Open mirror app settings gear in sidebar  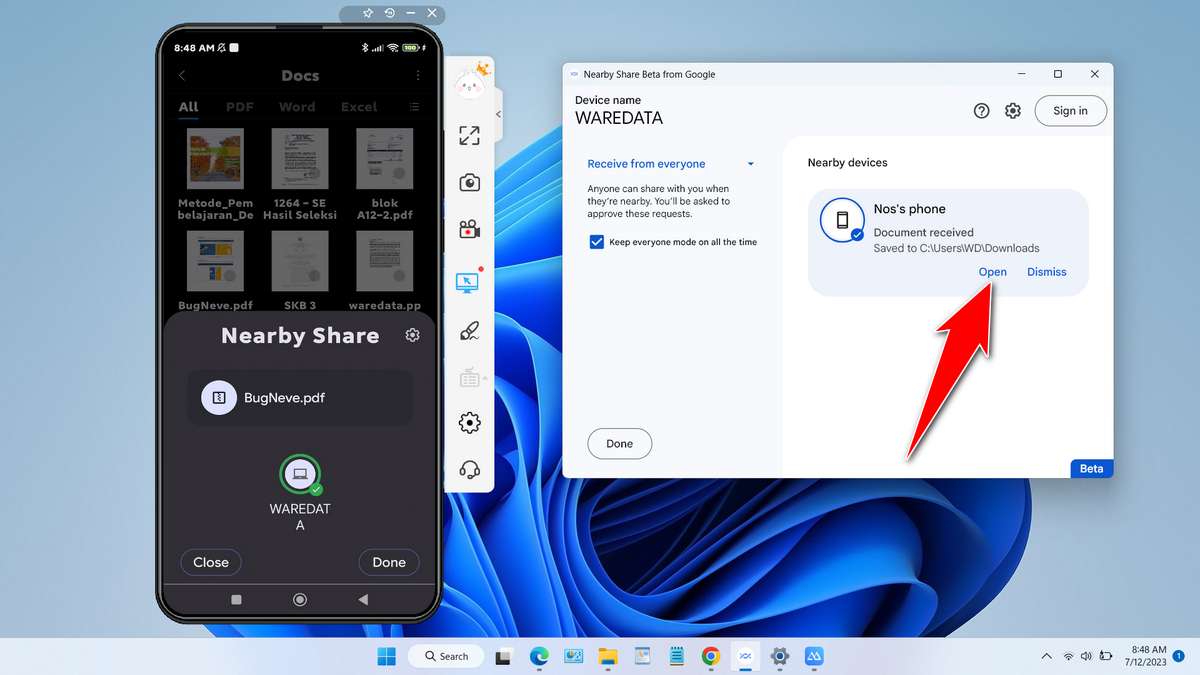[469, 423]
